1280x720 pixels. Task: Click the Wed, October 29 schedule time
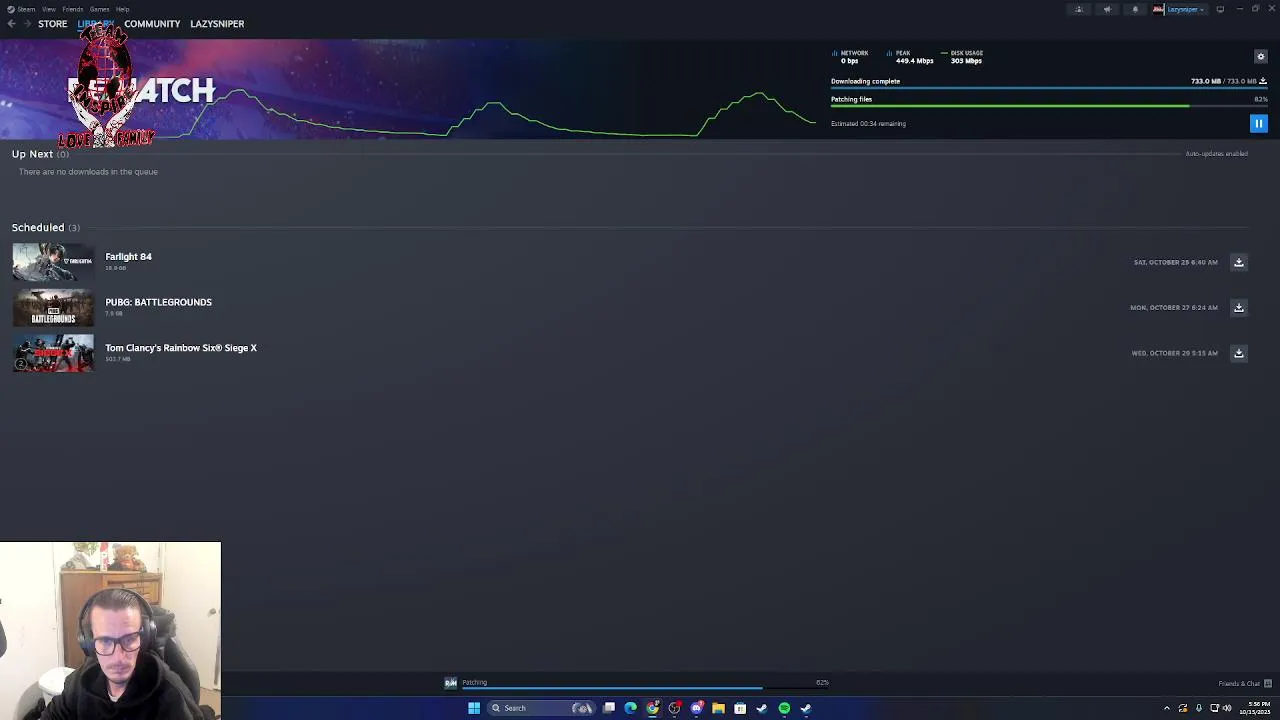point(1174,353)
